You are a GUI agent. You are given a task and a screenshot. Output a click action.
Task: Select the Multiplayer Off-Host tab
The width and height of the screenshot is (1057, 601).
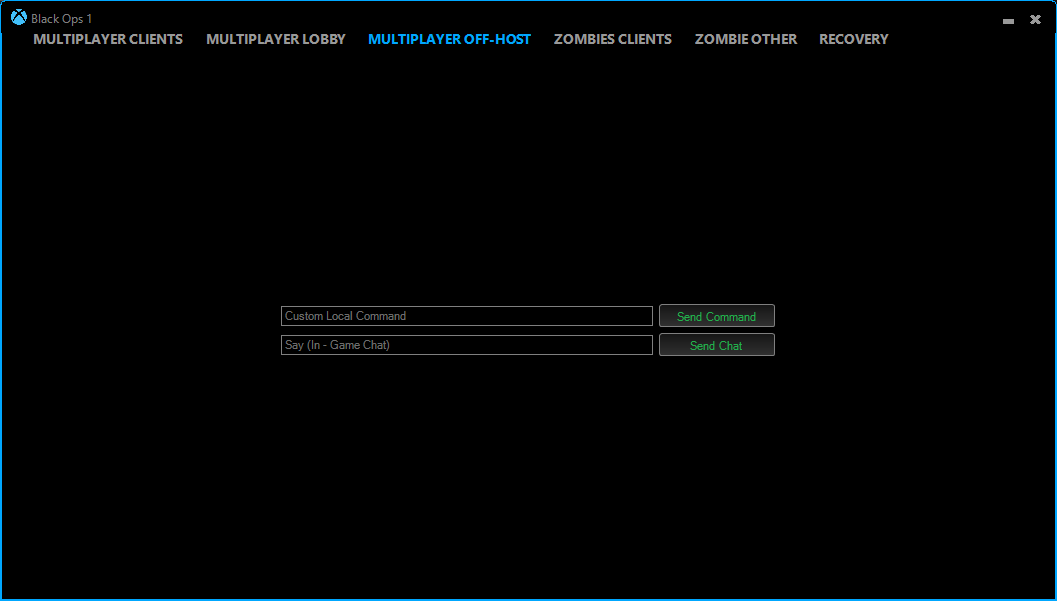click(x=450, y=39)
